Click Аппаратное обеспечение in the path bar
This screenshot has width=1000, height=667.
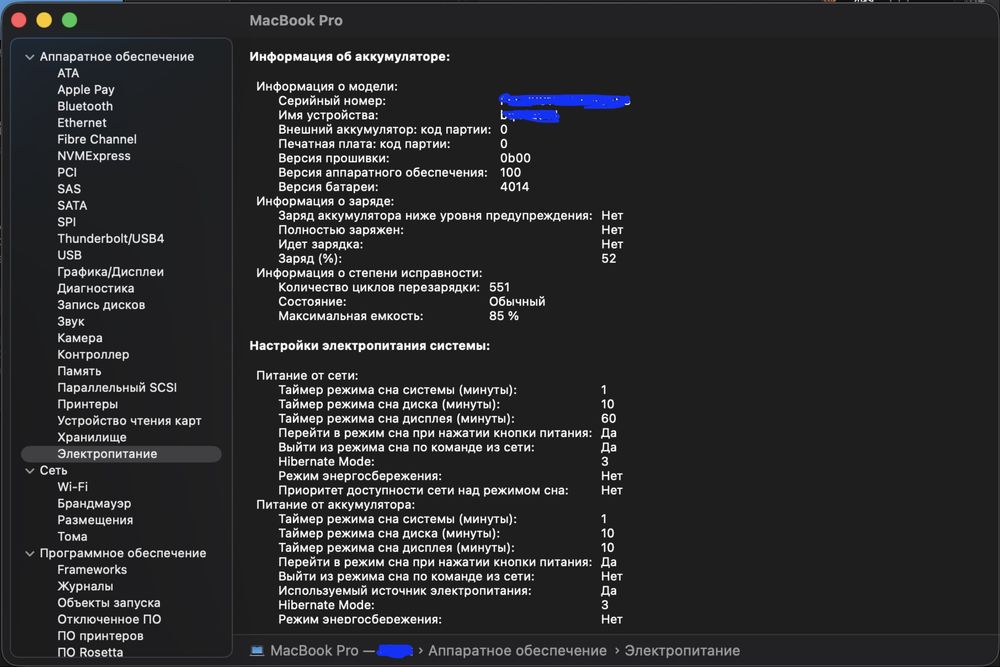tap(517, 651)
